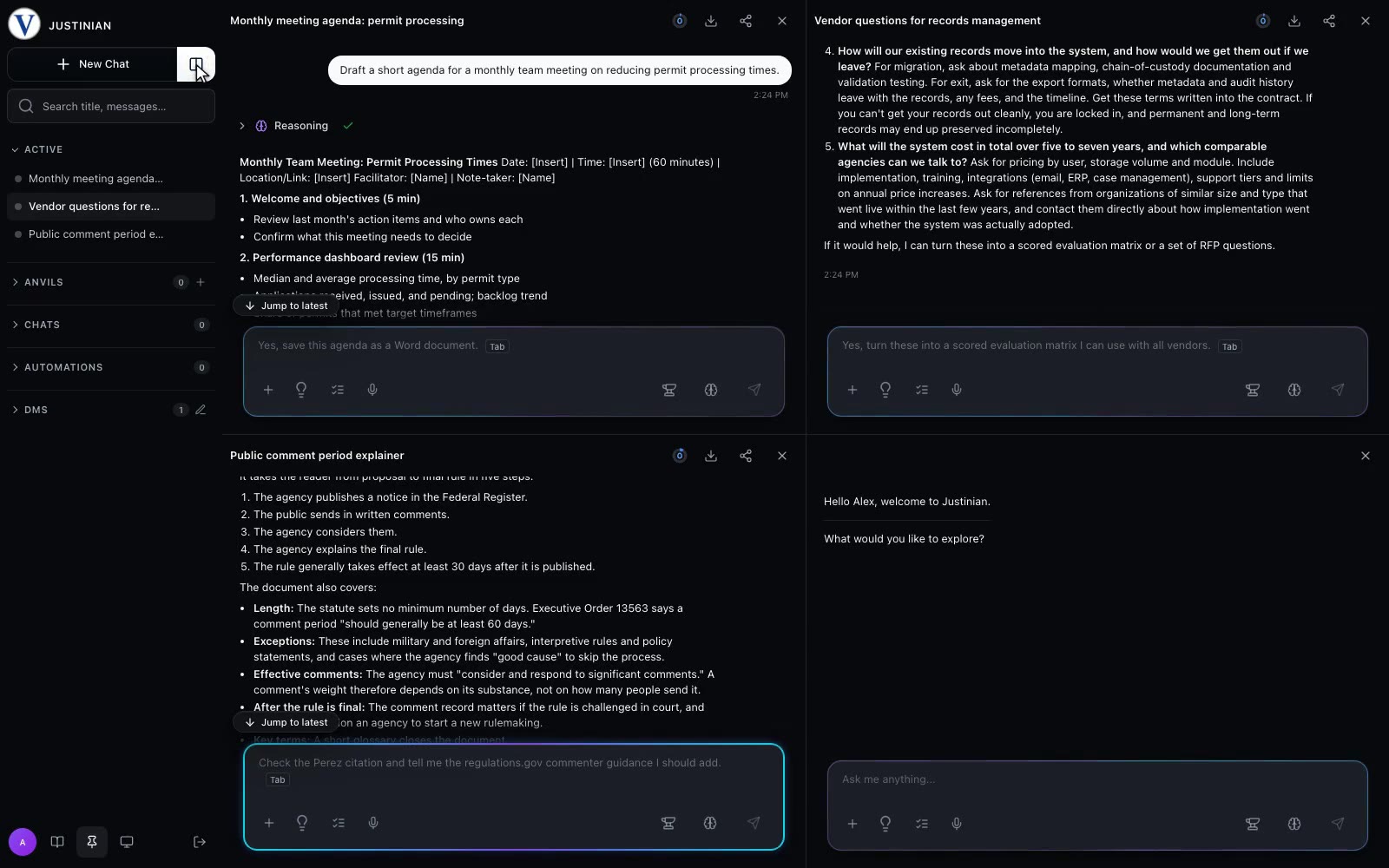
Task: Send message in the empty welcome pane
Action: [1338, 824]
